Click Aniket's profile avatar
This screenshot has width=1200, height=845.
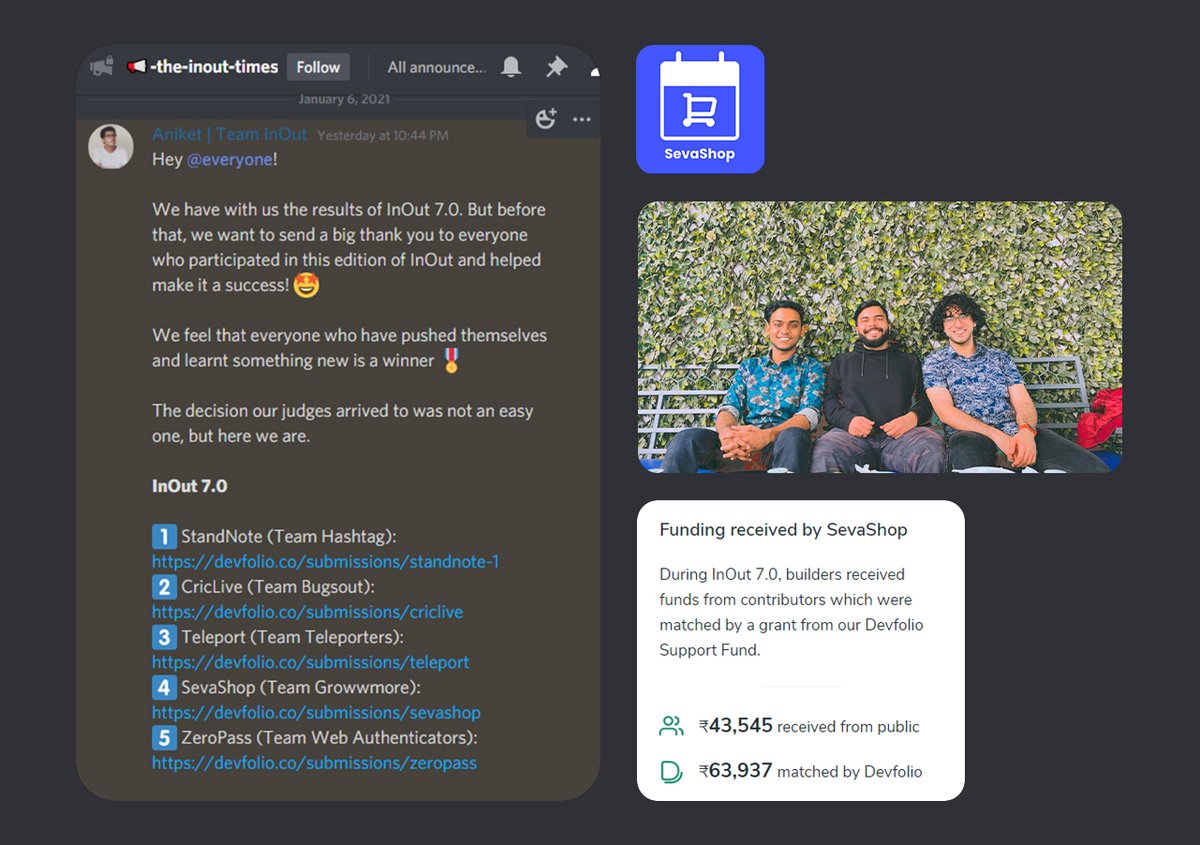(x=110, y=146)
